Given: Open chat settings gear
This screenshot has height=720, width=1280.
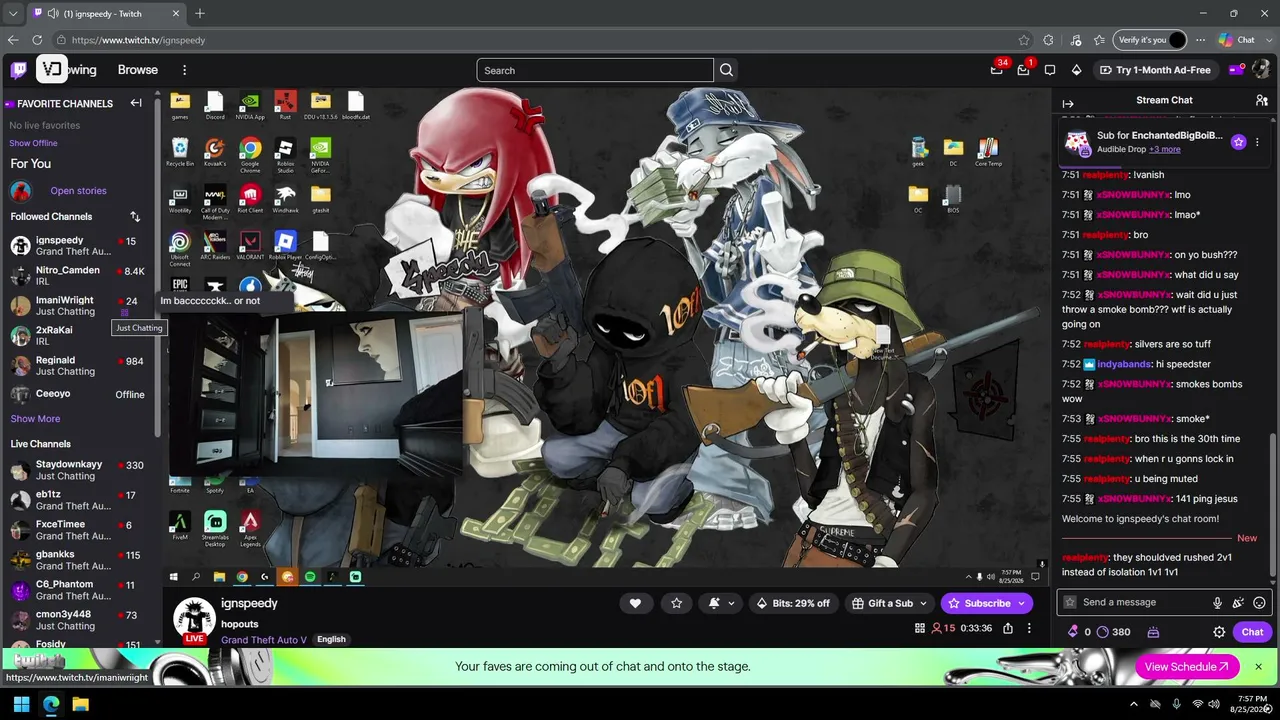Looking at the screenshot, I should point(1219,632).
